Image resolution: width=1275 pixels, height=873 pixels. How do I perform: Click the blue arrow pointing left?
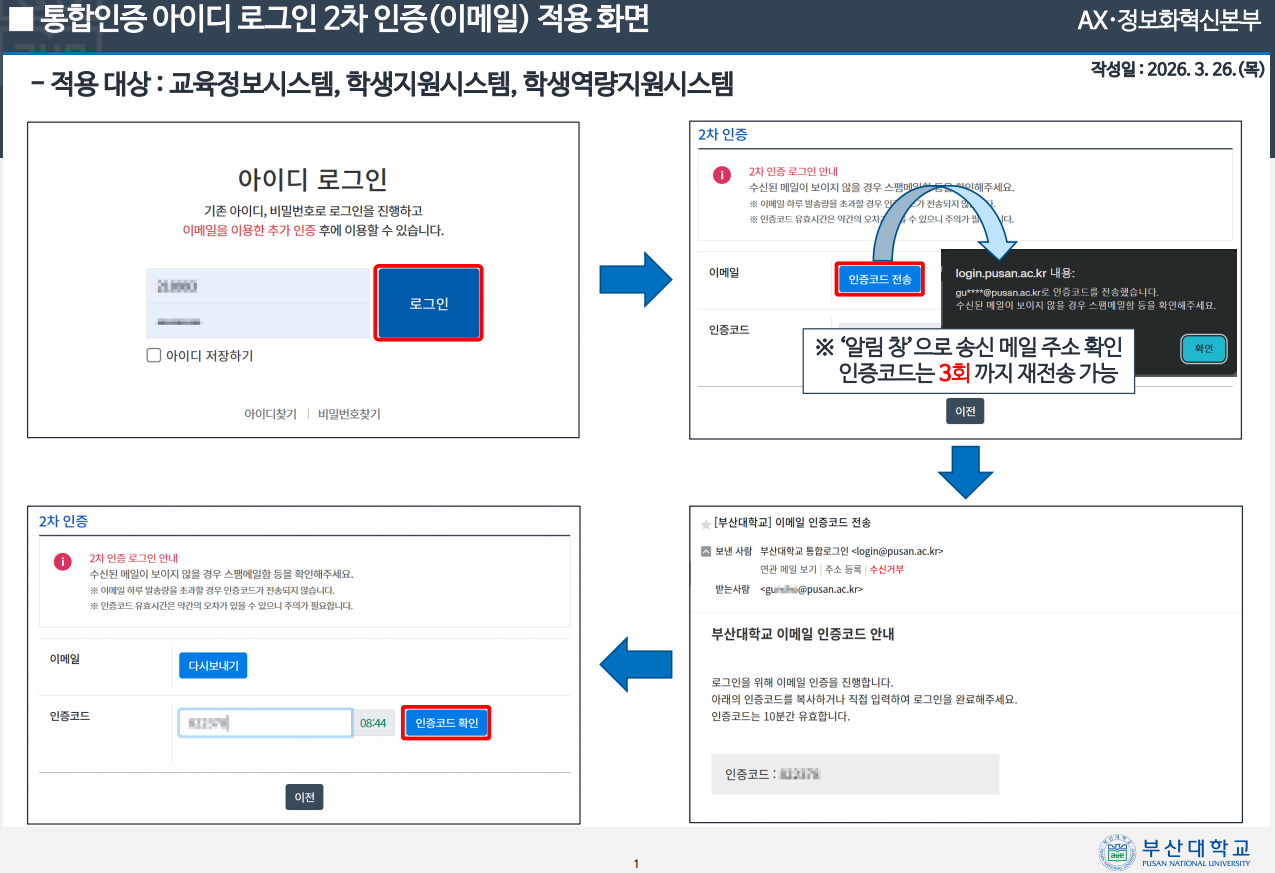[x=635, y=664]
